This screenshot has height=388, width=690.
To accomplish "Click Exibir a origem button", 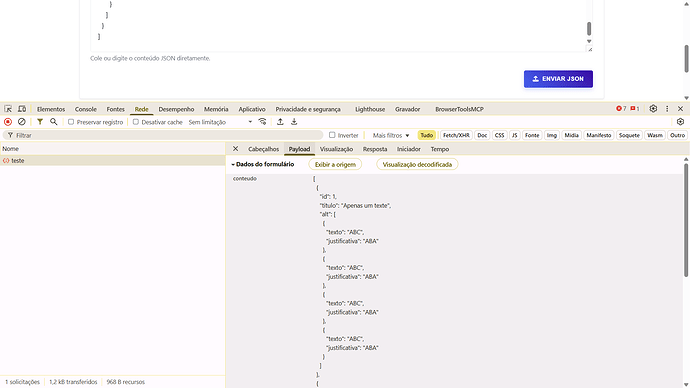I will (335, 164).
